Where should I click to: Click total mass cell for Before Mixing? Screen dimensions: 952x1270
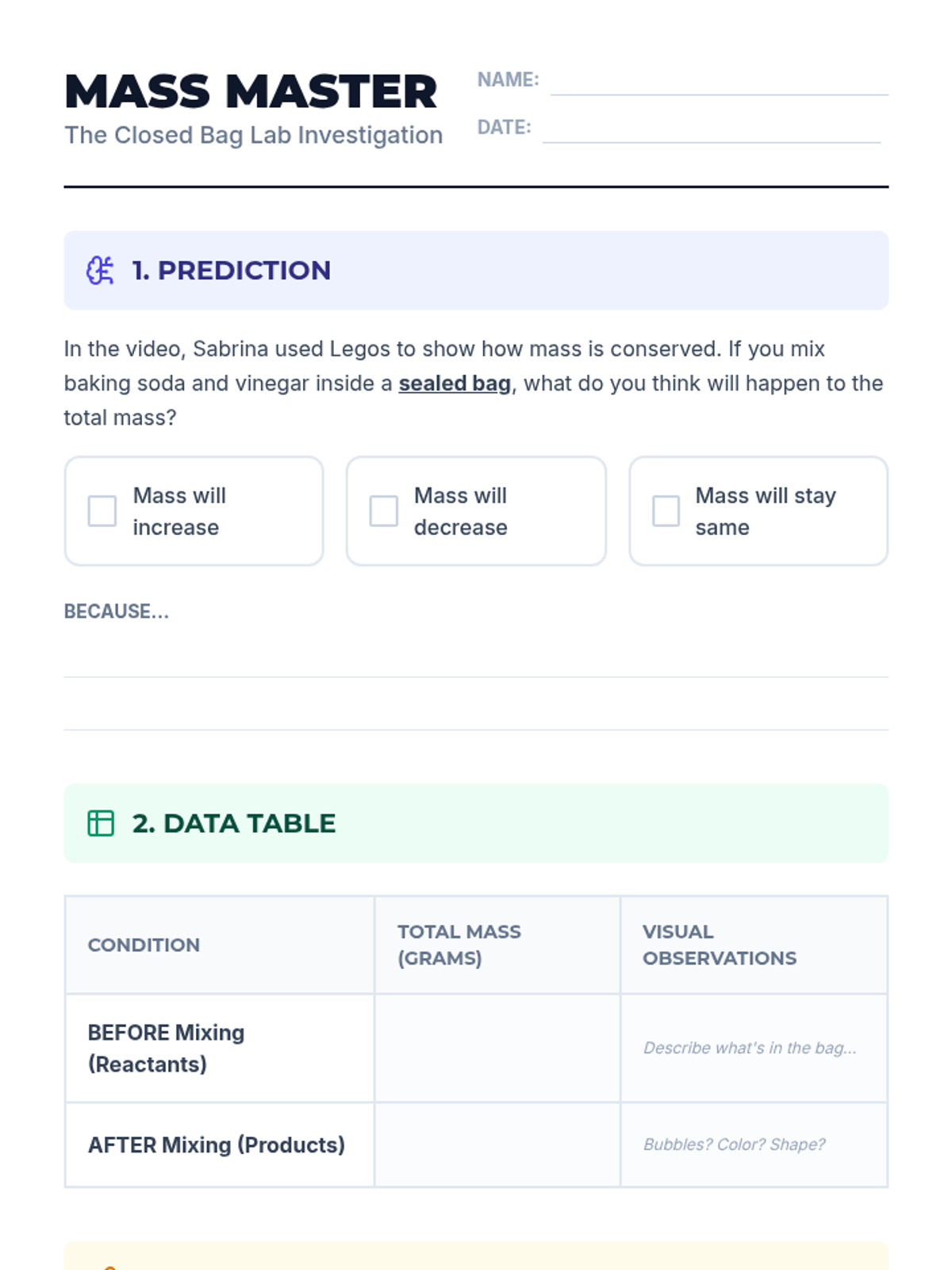[497, 1048]
